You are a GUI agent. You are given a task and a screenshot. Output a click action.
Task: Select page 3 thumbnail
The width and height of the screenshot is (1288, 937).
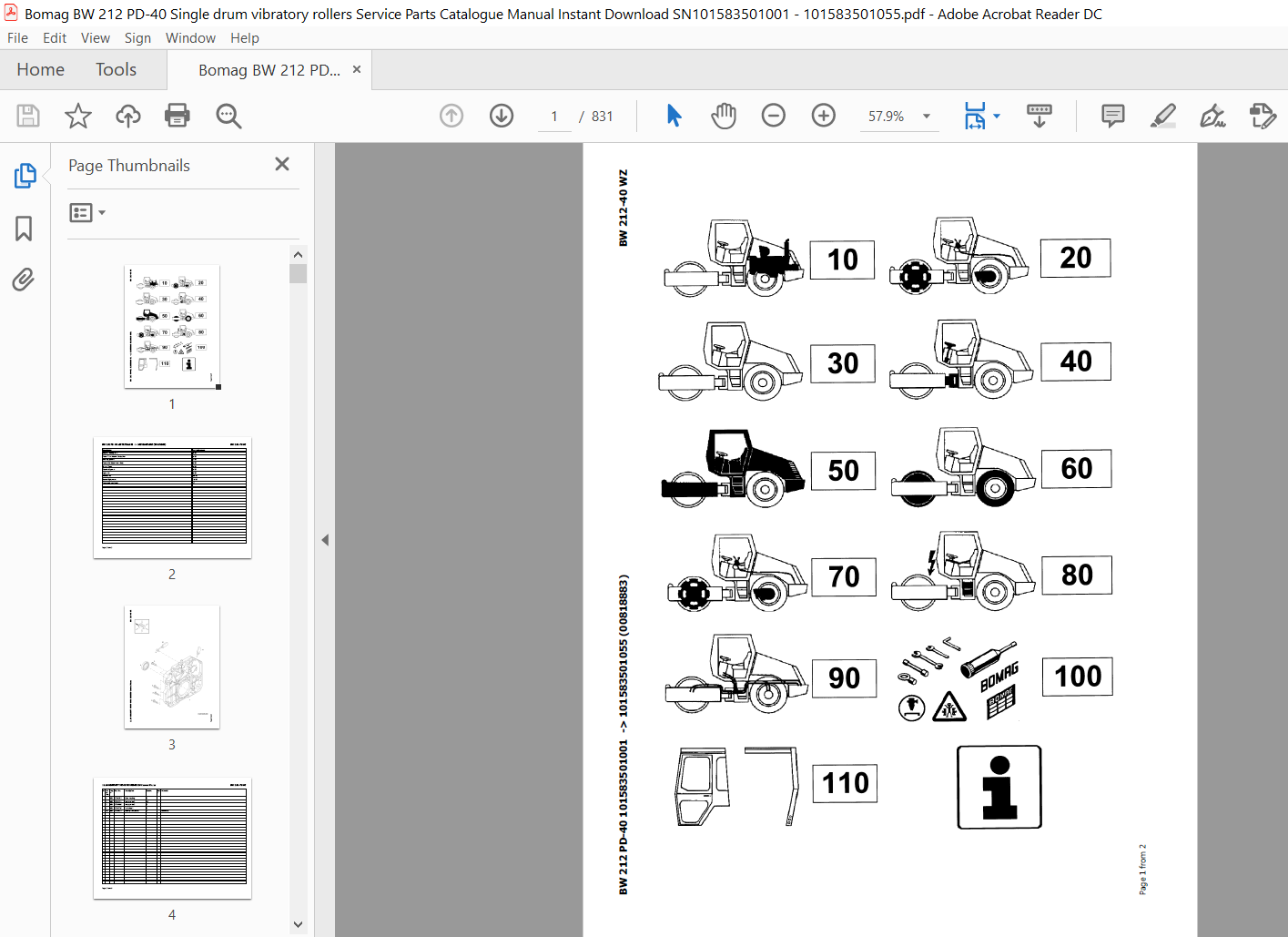(172, 667)
